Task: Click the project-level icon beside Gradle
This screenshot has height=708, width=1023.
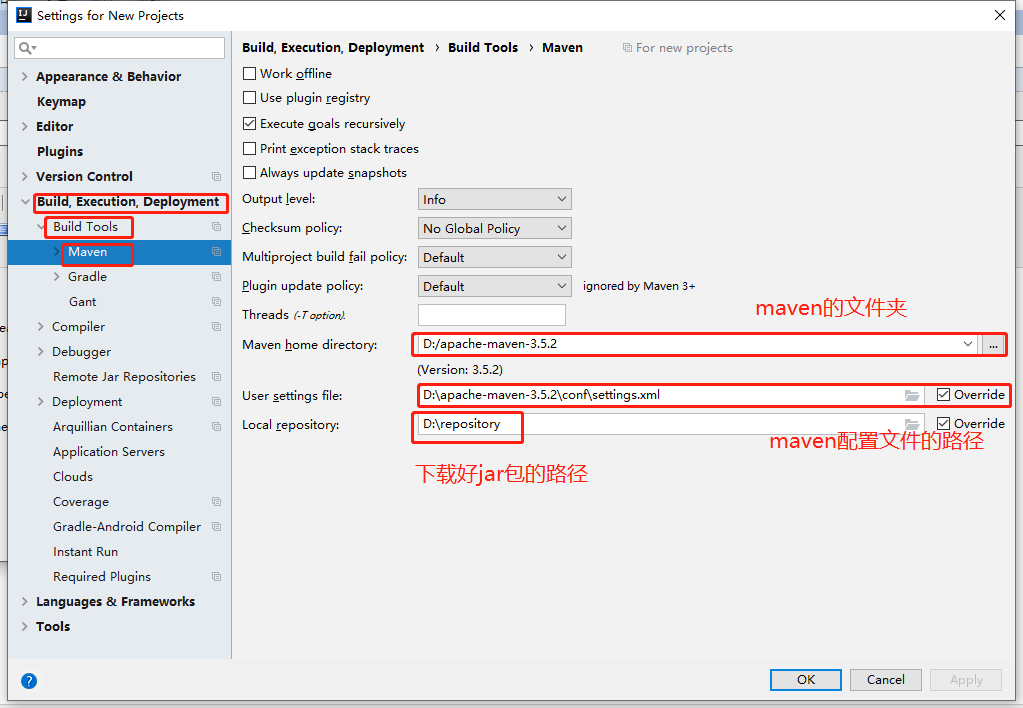Action: 217,277
